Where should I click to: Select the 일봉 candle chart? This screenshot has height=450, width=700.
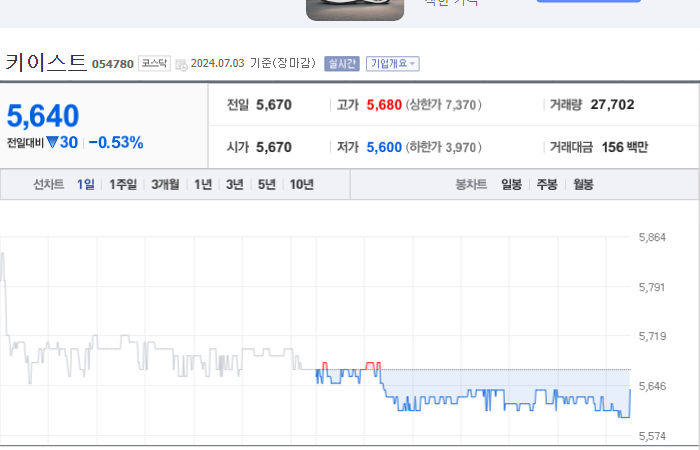tap(512, 184)
